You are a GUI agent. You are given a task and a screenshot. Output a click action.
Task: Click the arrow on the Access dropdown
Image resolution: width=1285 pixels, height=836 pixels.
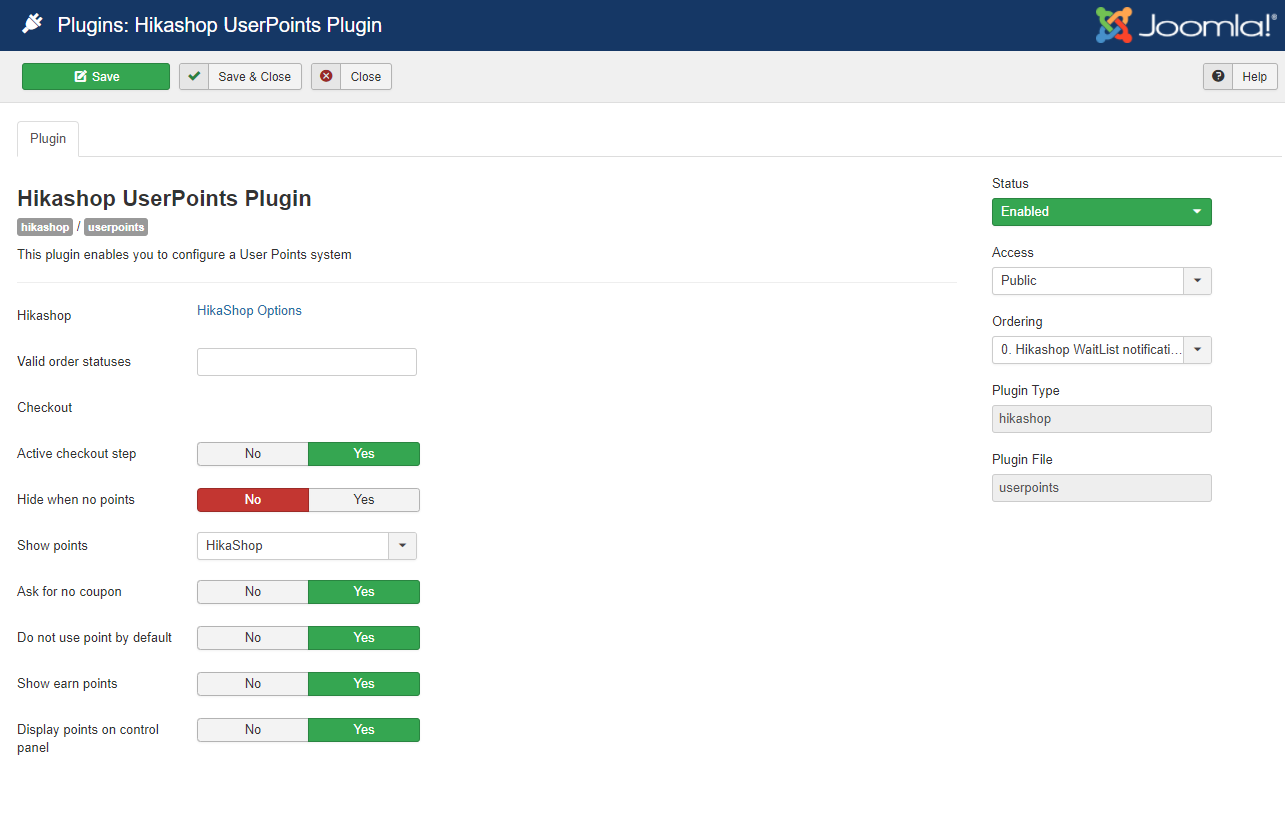click(x=1198, y=281)
